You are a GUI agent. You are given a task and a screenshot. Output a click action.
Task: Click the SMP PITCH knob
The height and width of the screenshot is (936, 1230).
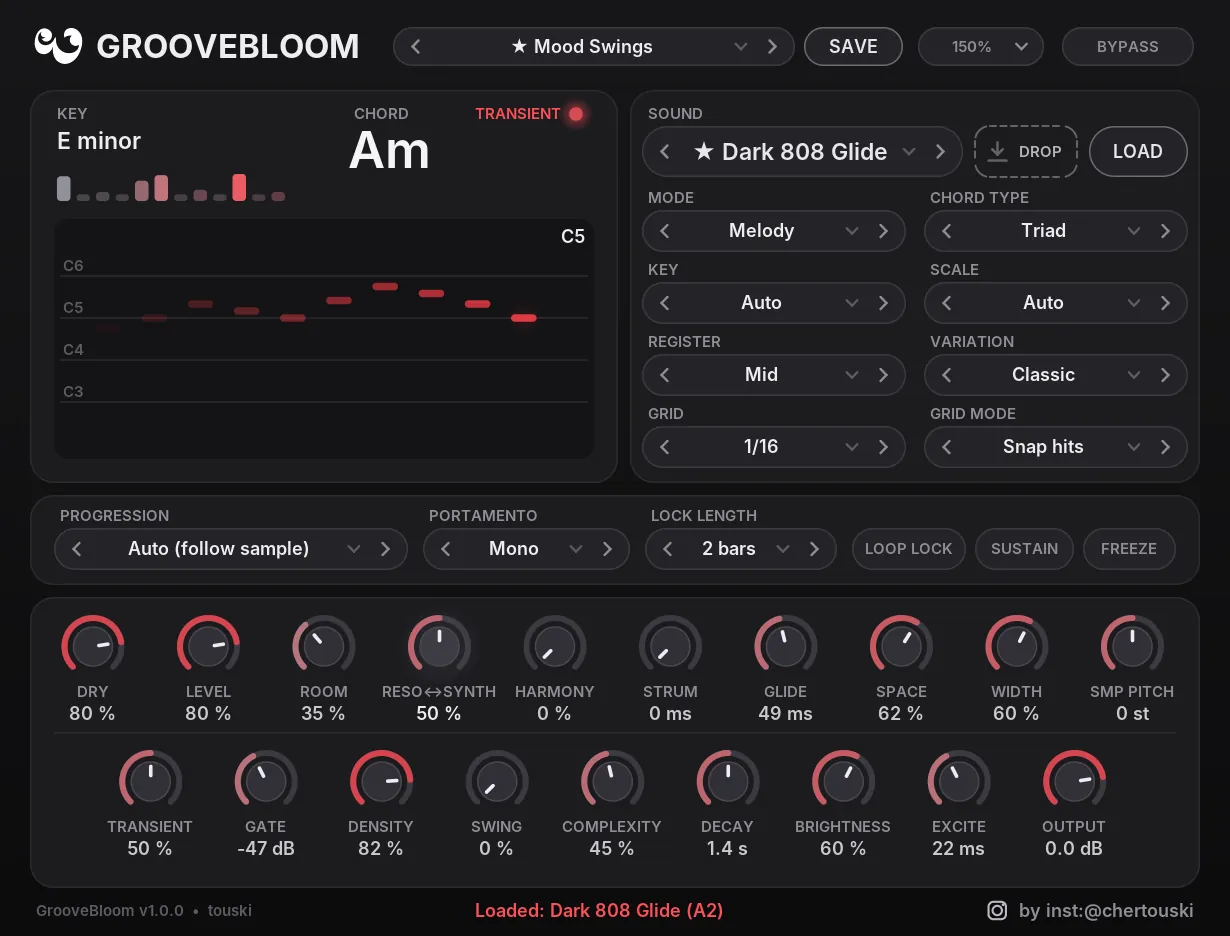point(1132,646)
